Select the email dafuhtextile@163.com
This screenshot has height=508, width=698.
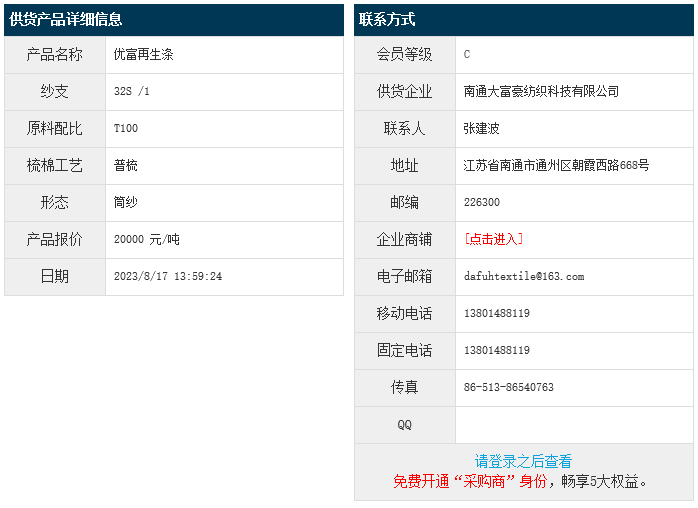coord(524,276)
